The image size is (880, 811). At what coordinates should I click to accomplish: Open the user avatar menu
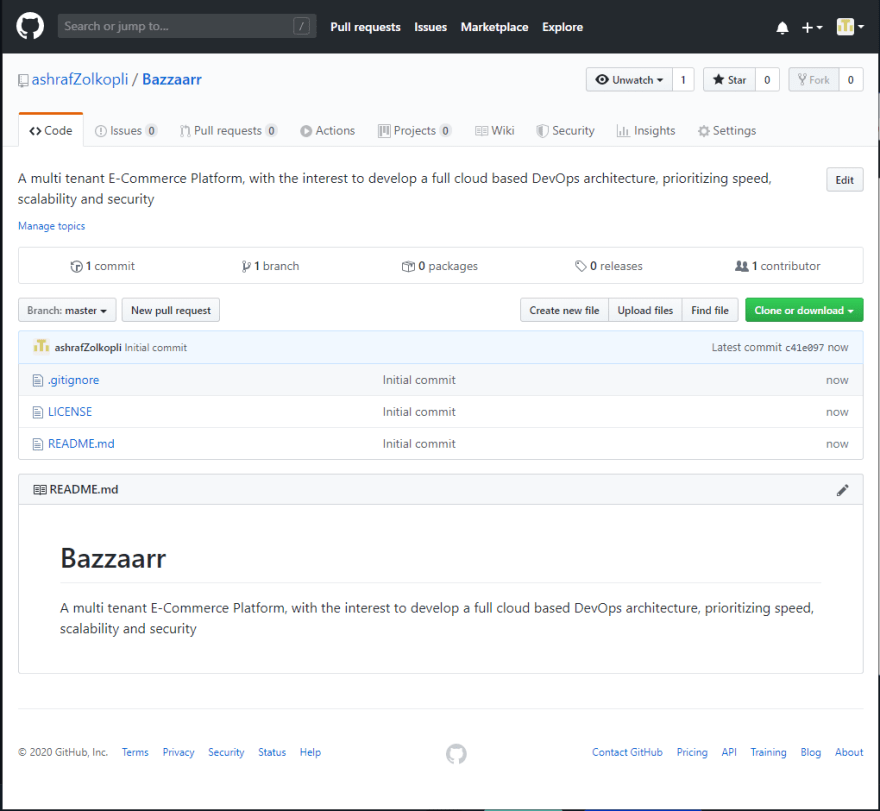coord(850,27)
